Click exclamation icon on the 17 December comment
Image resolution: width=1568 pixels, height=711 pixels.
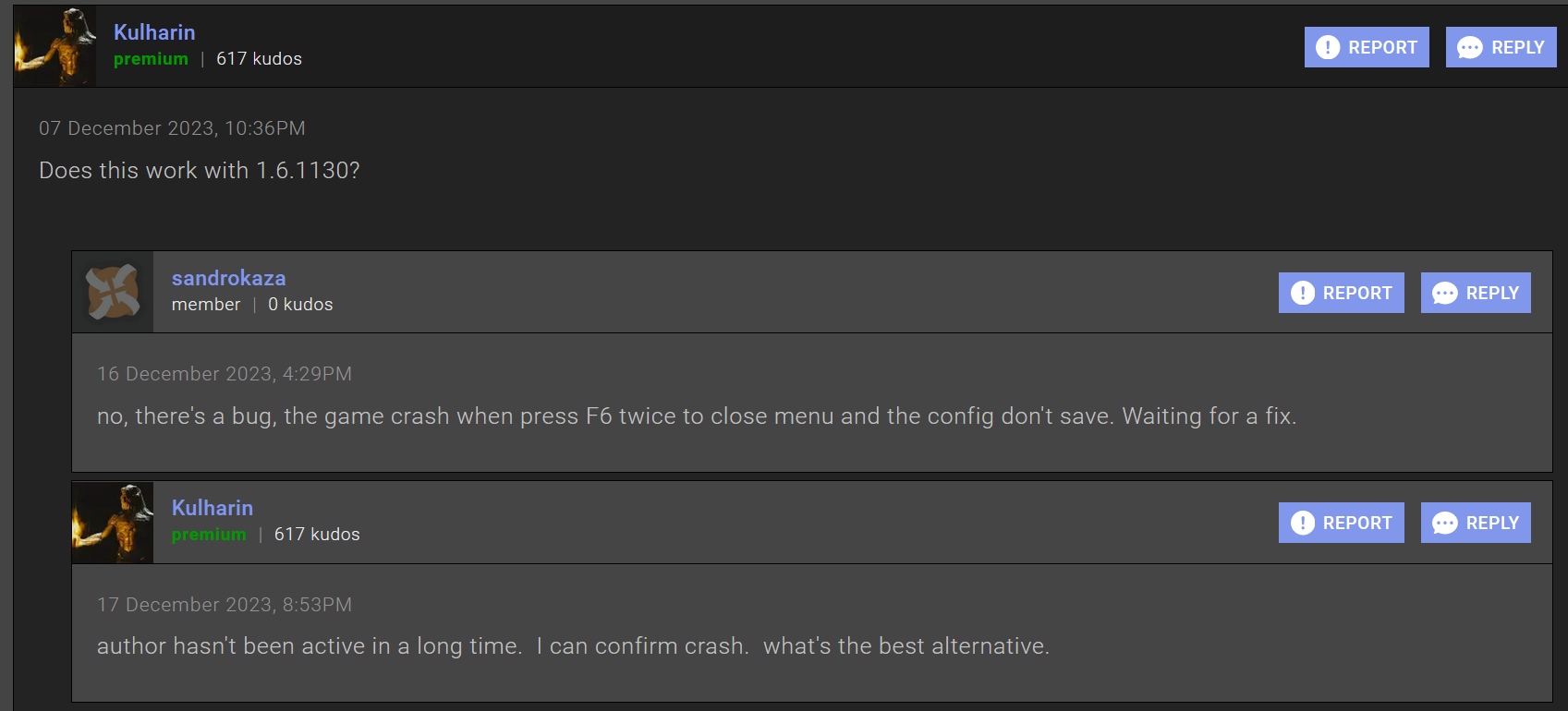coord(1302,523)
